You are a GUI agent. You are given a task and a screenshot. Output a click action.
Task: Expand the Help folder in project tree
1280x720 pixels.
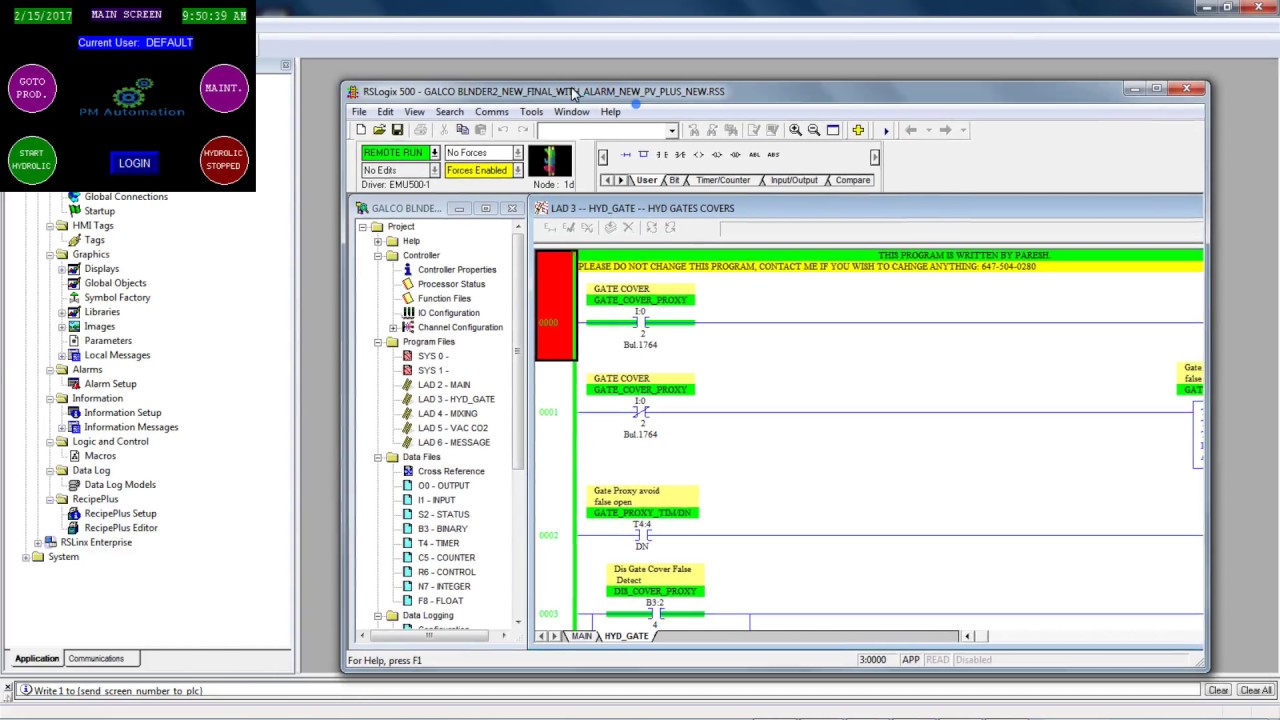click(378, 241)
